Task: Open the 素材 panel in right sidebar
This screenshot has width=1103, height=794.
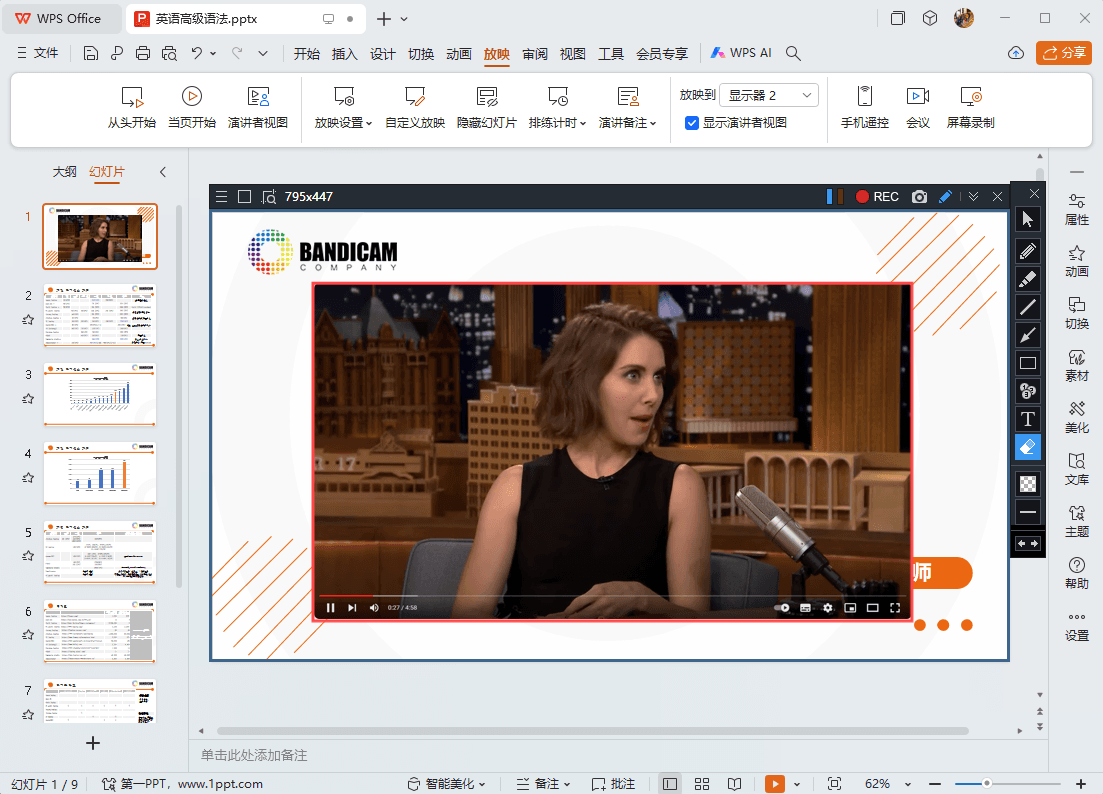Action: click(1077, 365)
